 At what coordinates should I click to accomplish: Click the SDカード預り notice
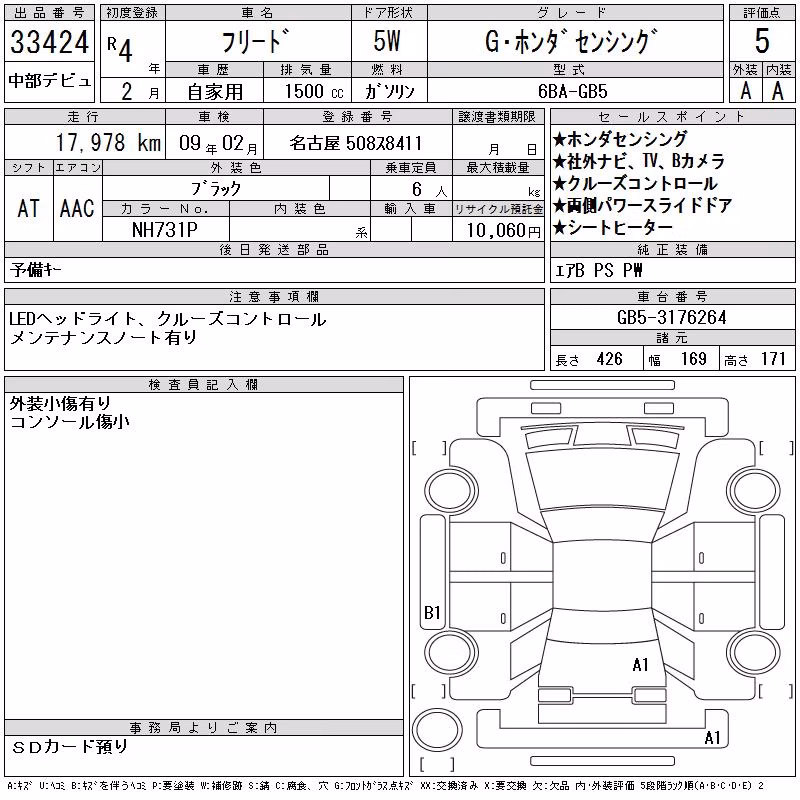tap(69, 746)
